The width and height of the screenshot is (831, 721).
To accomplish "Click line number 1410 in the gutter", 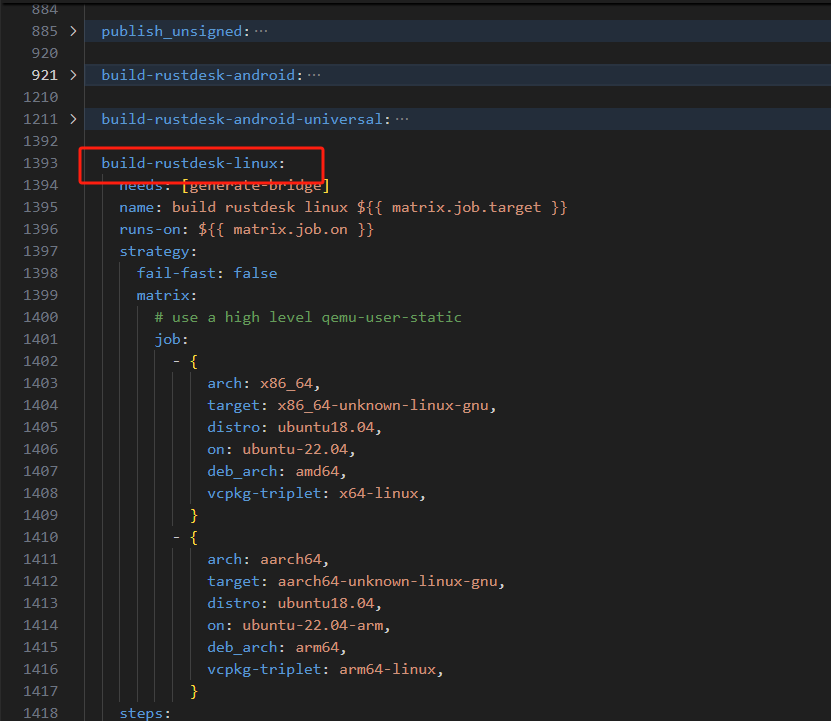I will [40, 538].
